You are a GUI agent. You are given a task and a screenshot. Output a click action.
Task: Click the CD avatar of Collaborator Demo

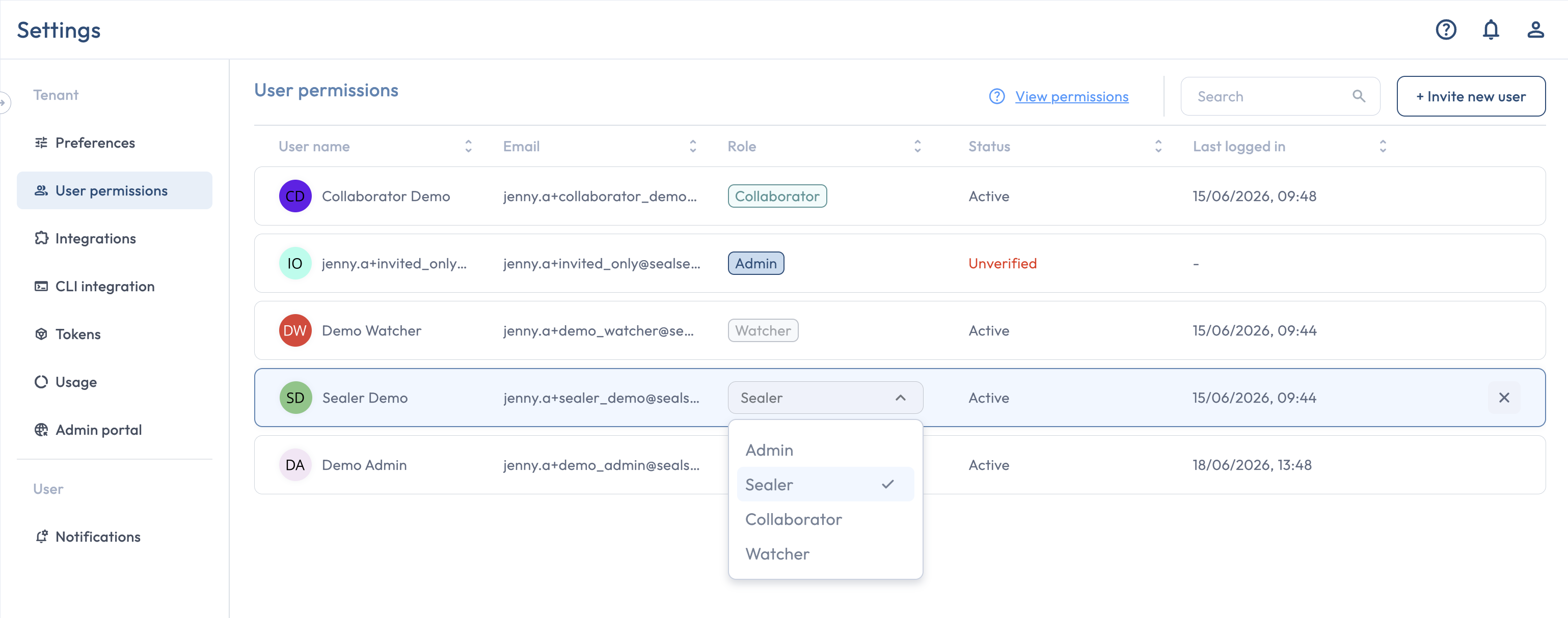[x=295, y=196]
